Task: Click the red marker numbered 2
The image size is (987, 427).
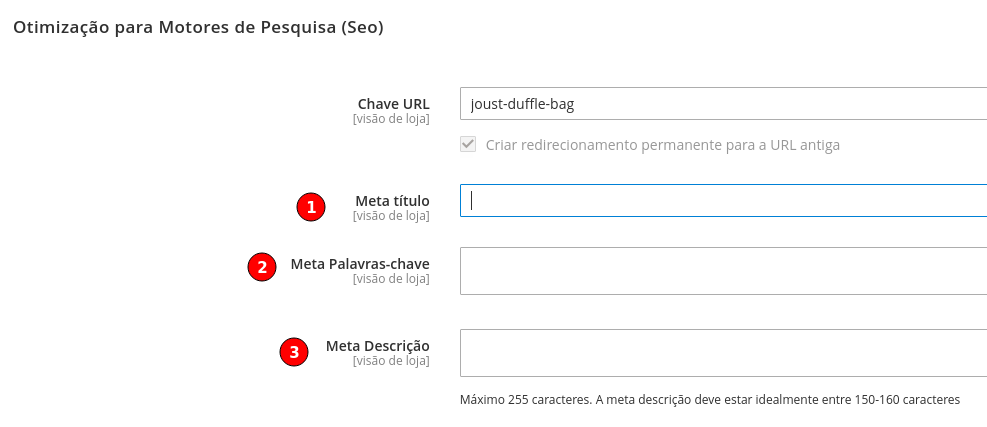Action: (x=262, y=267)
